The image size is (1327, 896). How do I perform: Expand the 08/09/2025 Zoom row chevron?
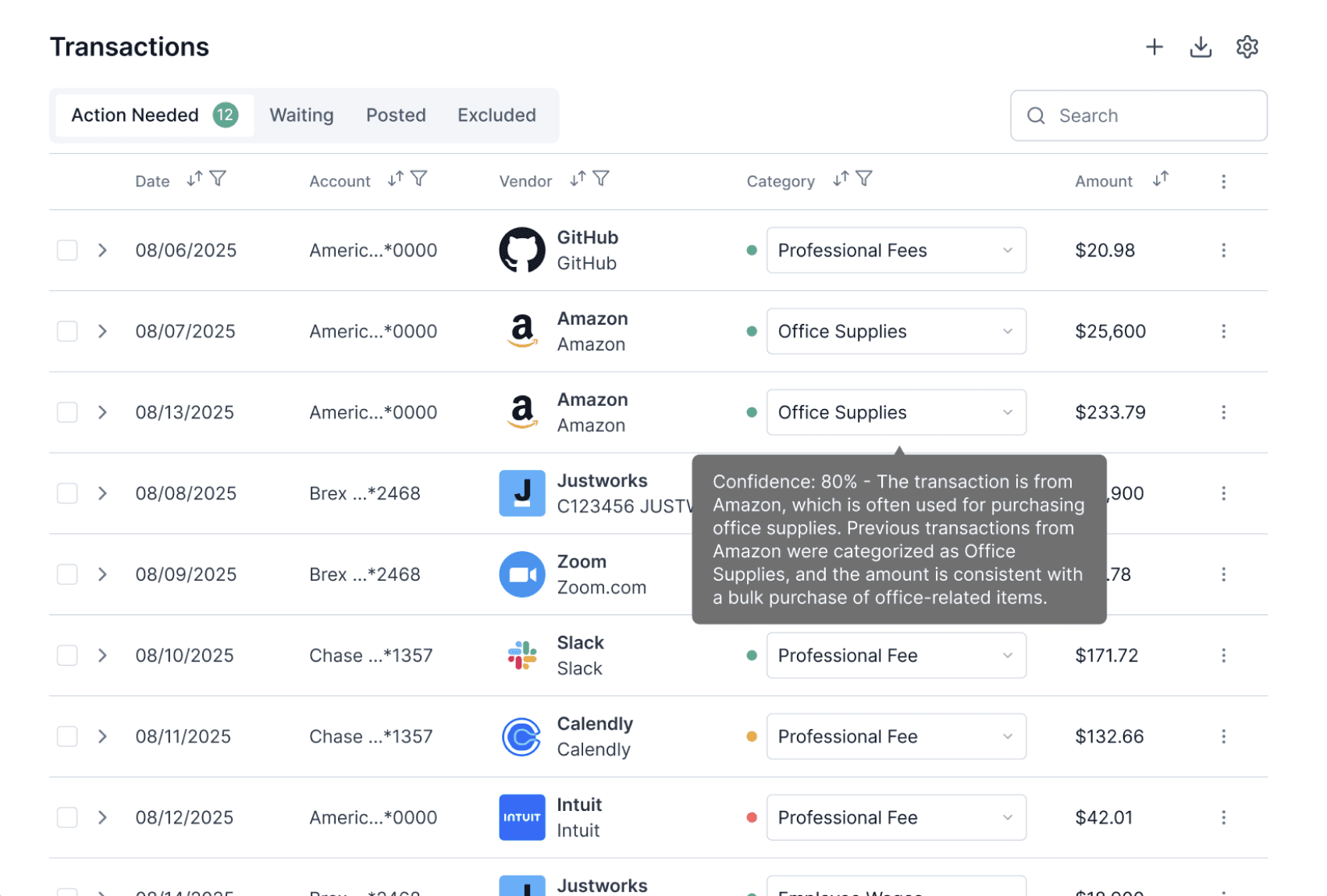102,574
